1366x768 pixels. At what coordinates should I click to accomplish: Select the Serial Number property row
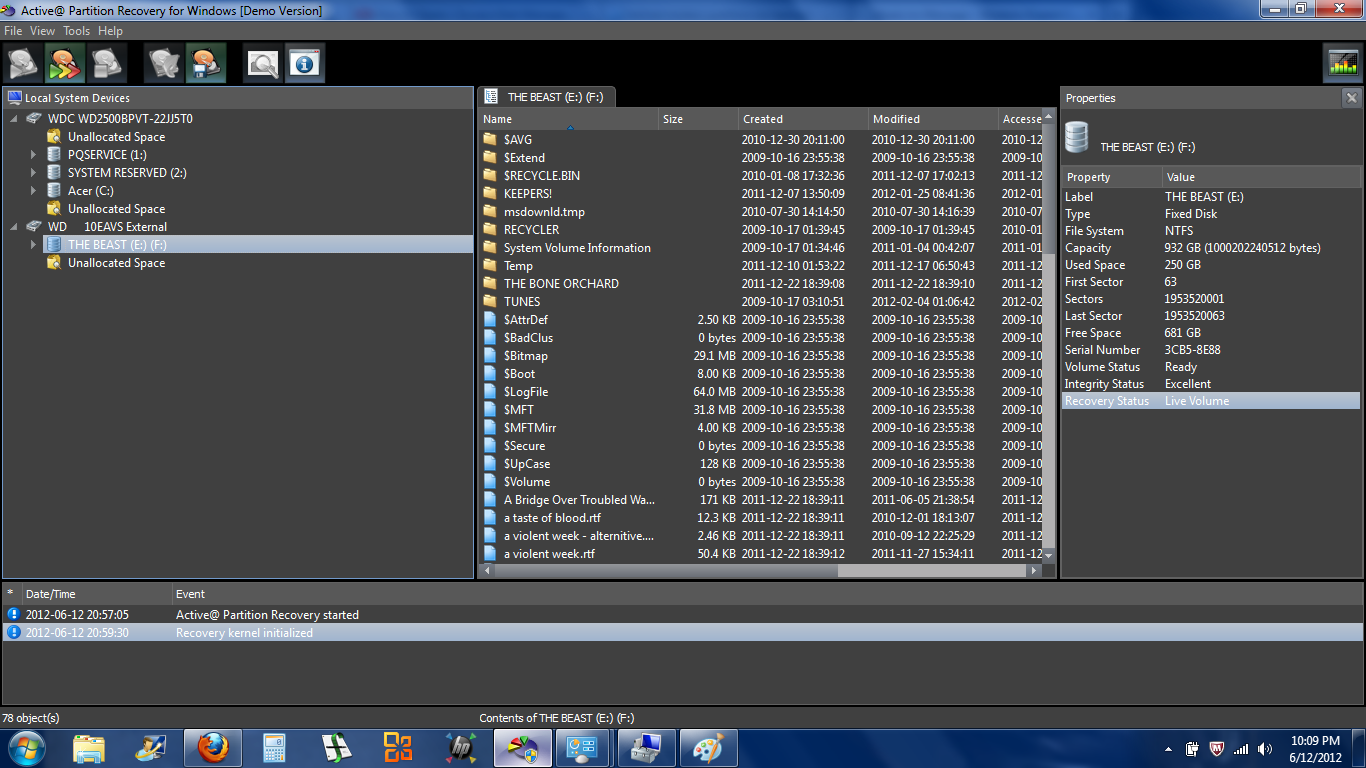[x=1211, y=350]
